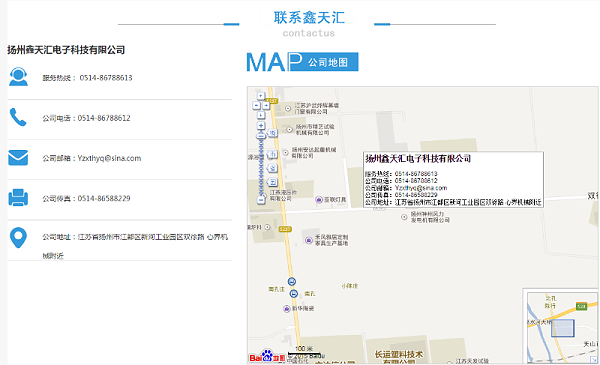Image resolution: width=600 pixels, height=365 pixels.
Task: Jump to country level (国) zoom
Action: click(x=272, y=182)
